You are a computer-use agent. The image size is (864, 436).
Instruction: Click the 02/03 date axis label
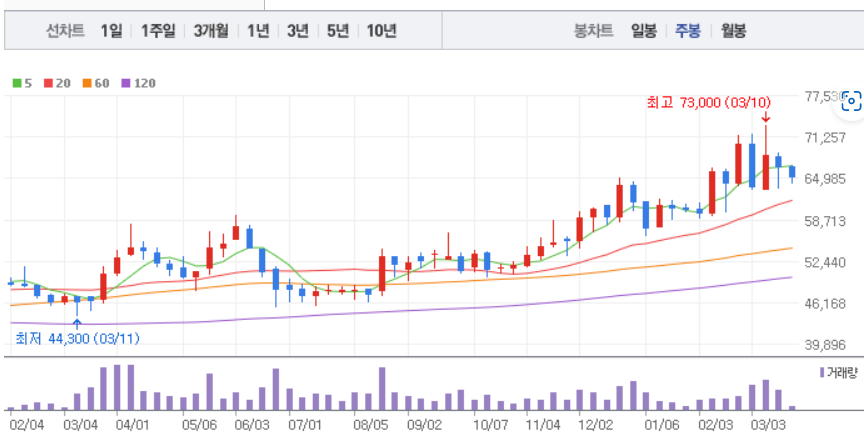(715, 426)
